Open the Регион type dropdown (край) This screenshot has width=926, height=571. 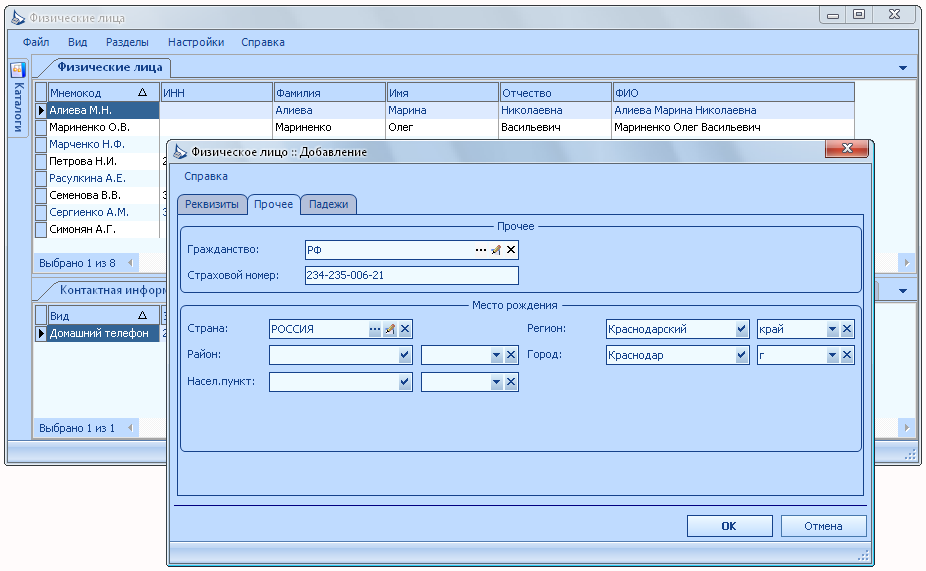[x=832, y=329]
